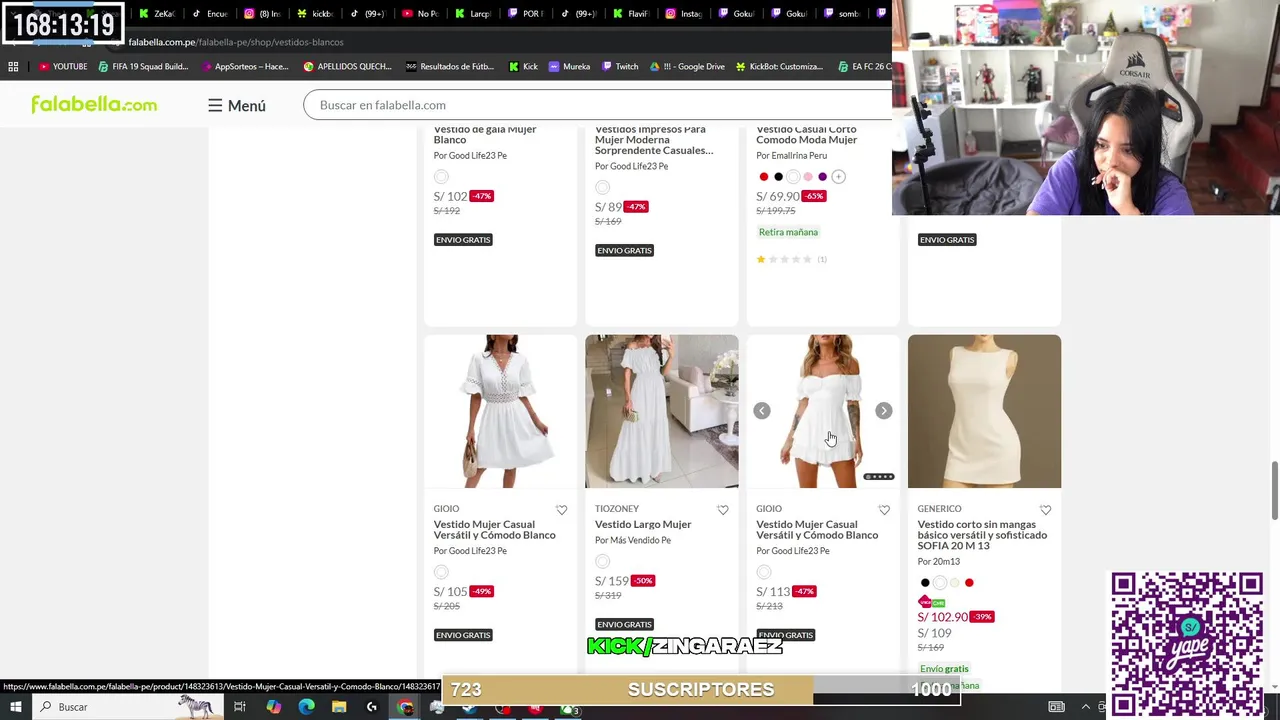Open Vestido Largo Mujer product link
The height and width of the screenshot is (720, 1280).
[643, 524]
